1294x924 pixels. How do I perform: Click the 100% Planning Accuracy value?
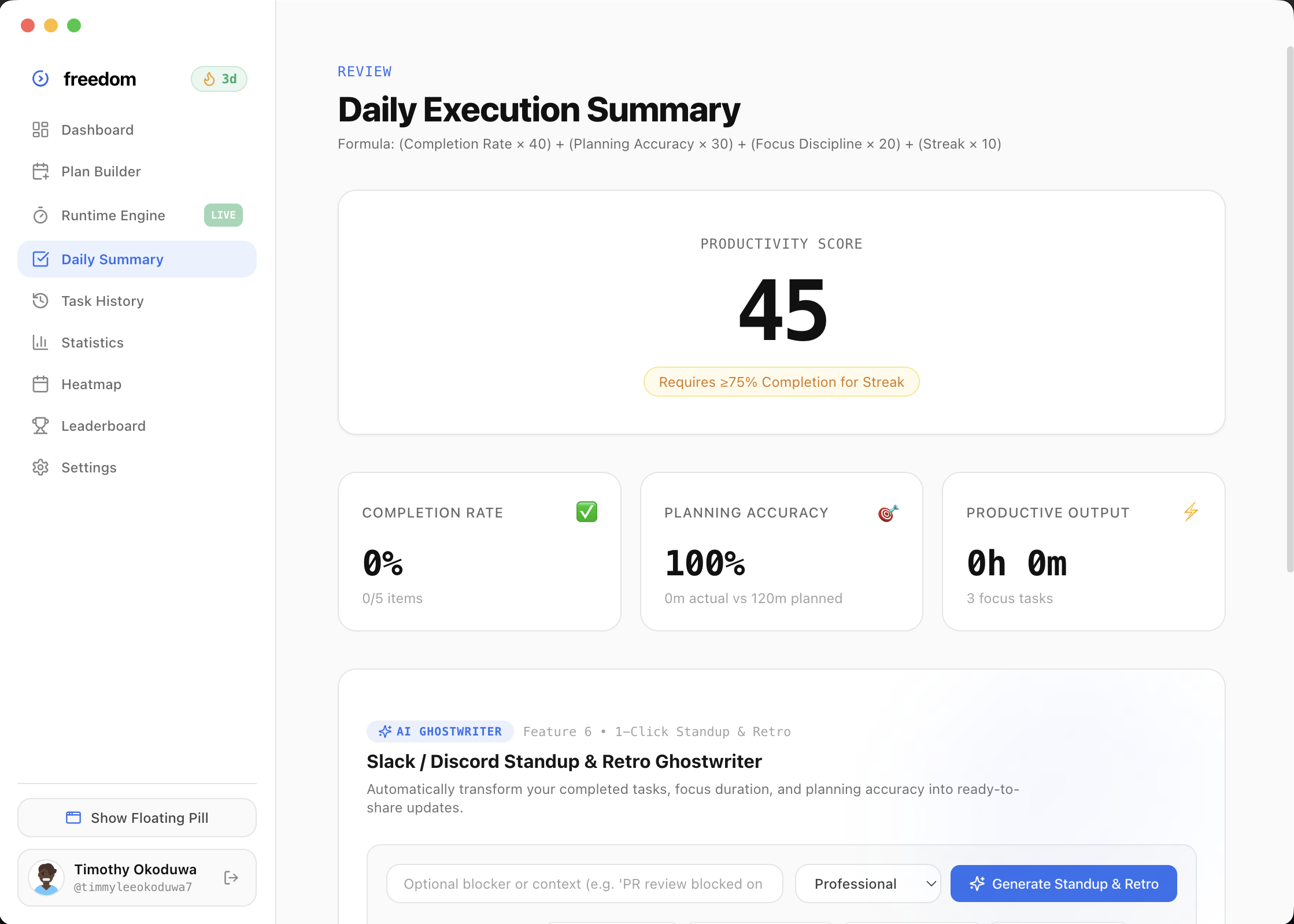[705, 563]
